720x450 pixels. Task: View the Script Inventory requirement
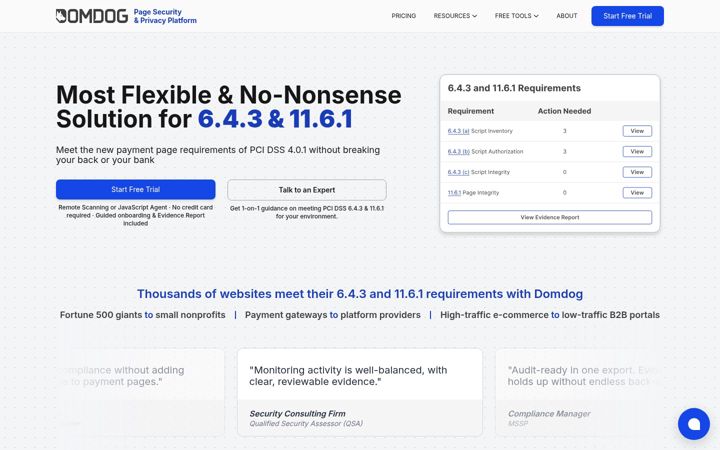pyautogui.click(x=637, y=131)
